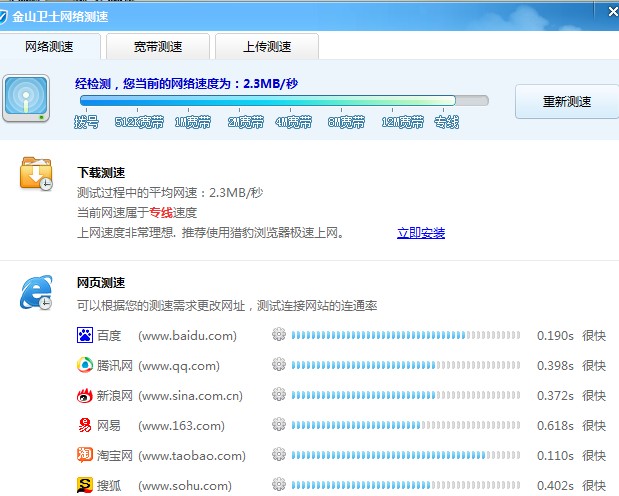Click the Sina eye logo icon
The image size is (619, 496).
pyautogui.click(x=85, y=395)
